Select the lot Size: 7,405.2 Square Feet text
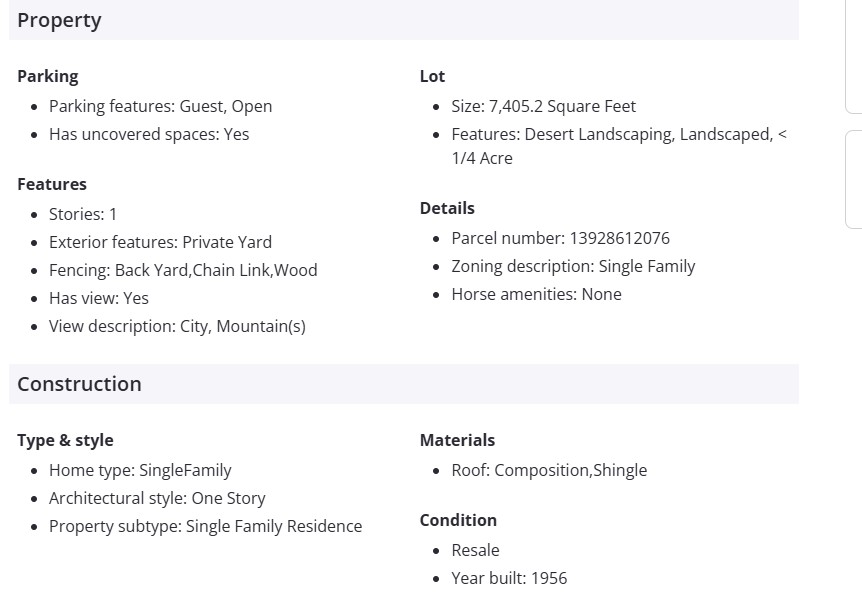 point(543,106)
